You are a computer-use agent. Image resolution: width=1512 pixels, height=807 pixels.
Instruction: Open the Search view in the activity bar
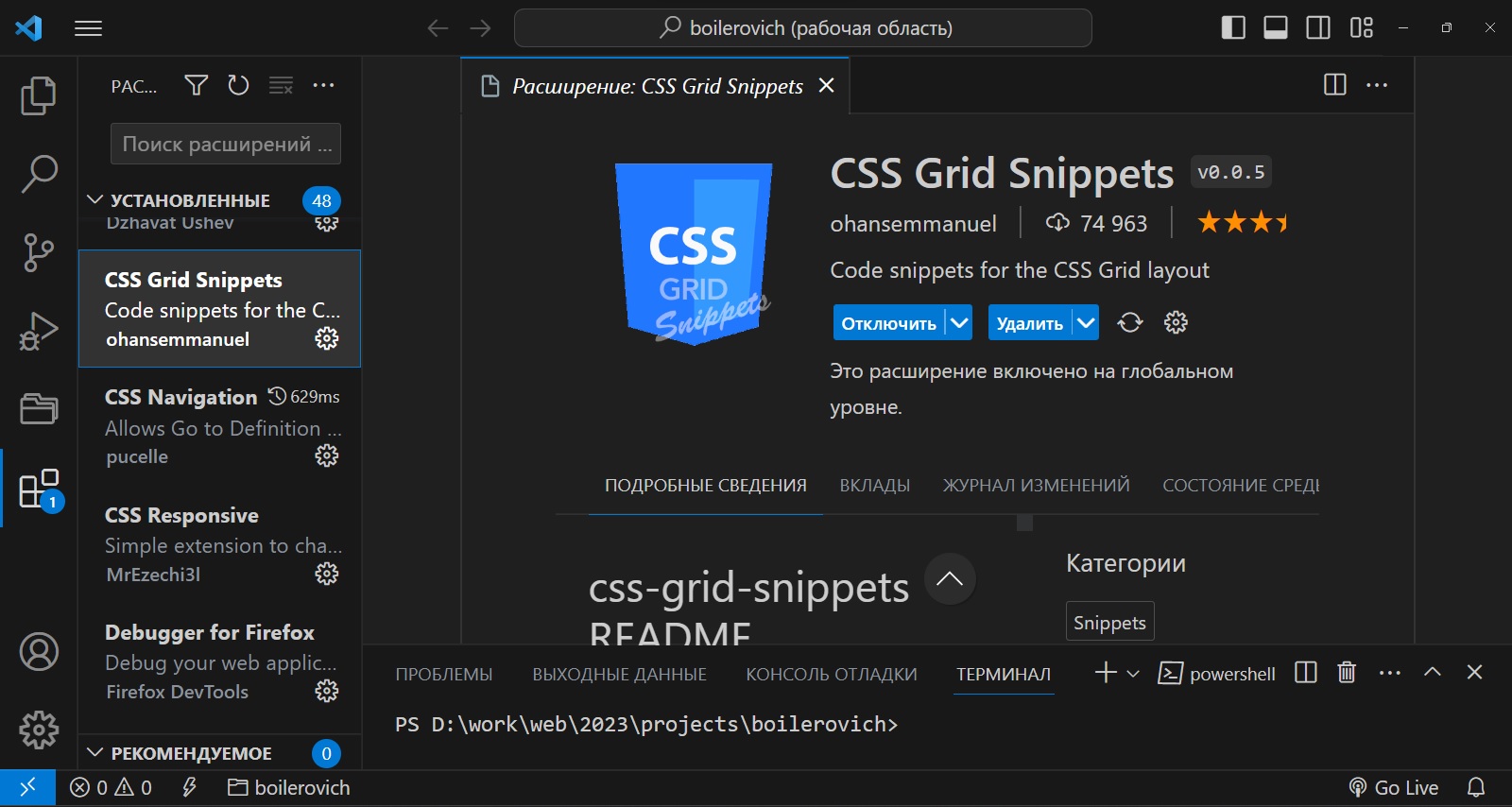click(x=39, y=174)
